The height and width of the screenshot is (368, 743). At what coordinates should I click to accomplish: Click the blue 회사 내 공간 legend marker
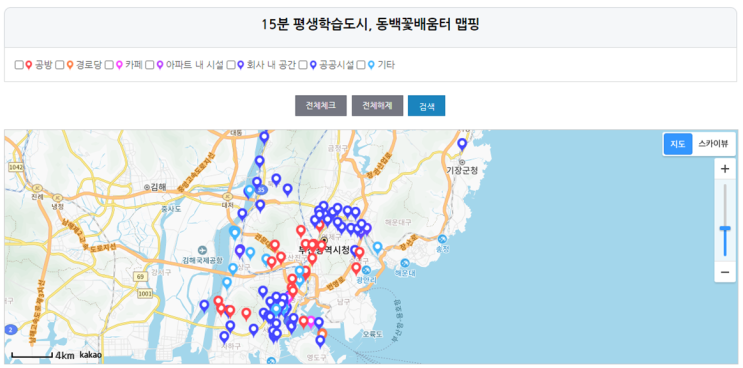240,65
